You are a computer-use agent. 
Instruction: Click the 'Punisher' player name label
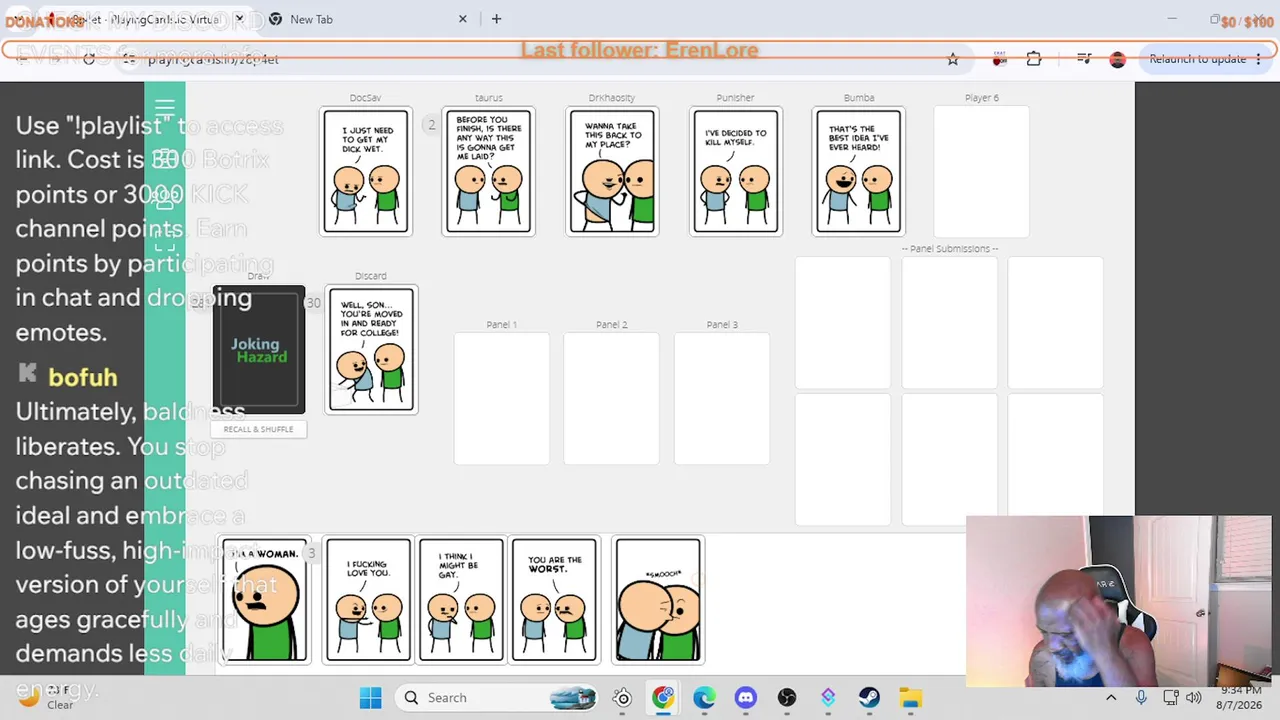tap(735, 98)
